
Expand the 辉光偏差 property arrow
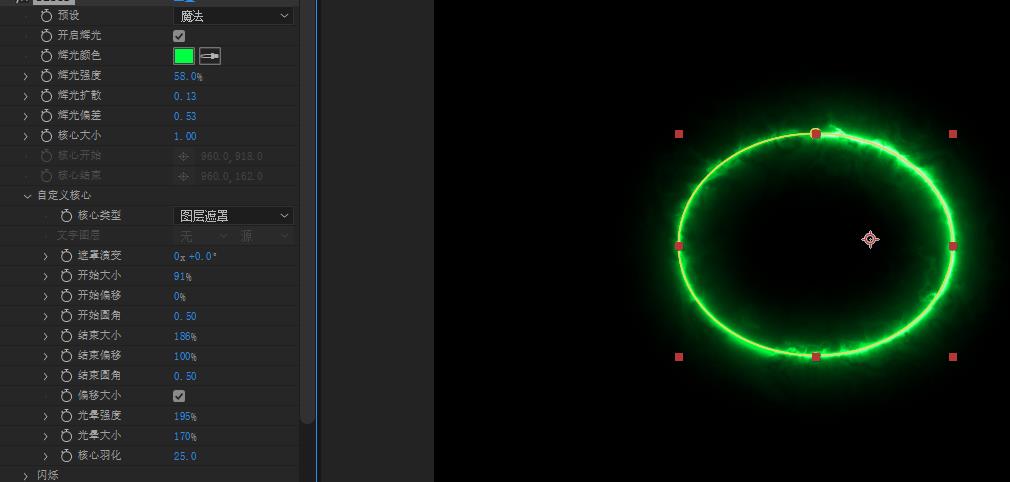pos(26,116)
